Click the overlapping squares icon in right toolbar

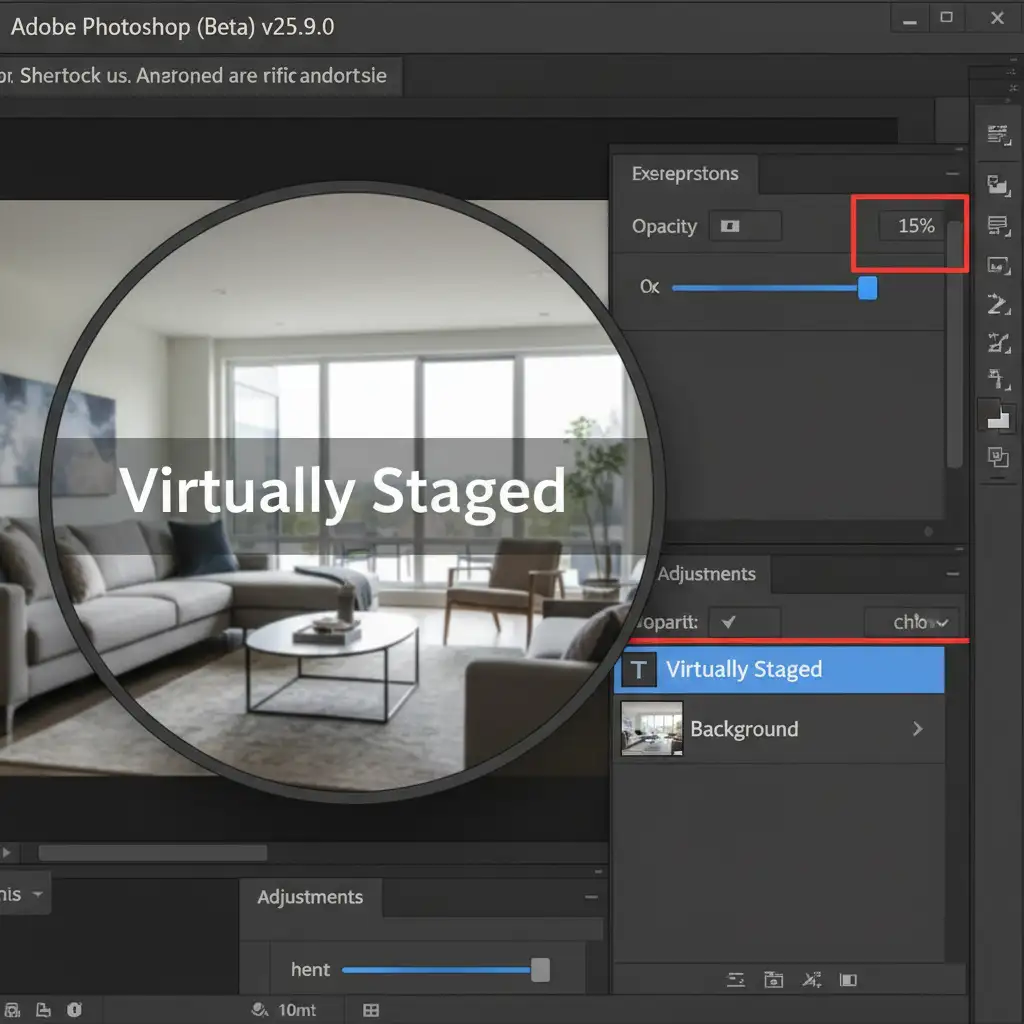coord(997,457)
